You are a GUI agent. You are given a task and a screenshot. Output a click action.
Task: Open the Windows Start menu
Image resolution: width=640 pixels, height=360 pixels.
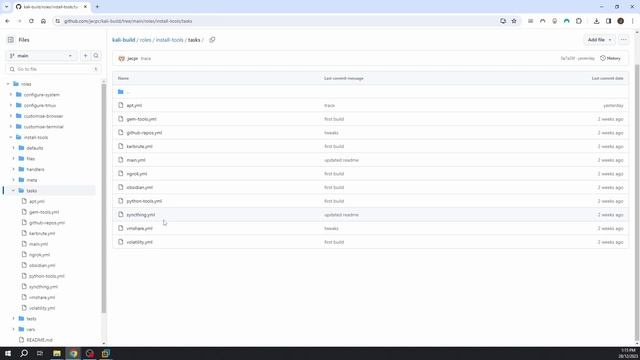point(8,353)
